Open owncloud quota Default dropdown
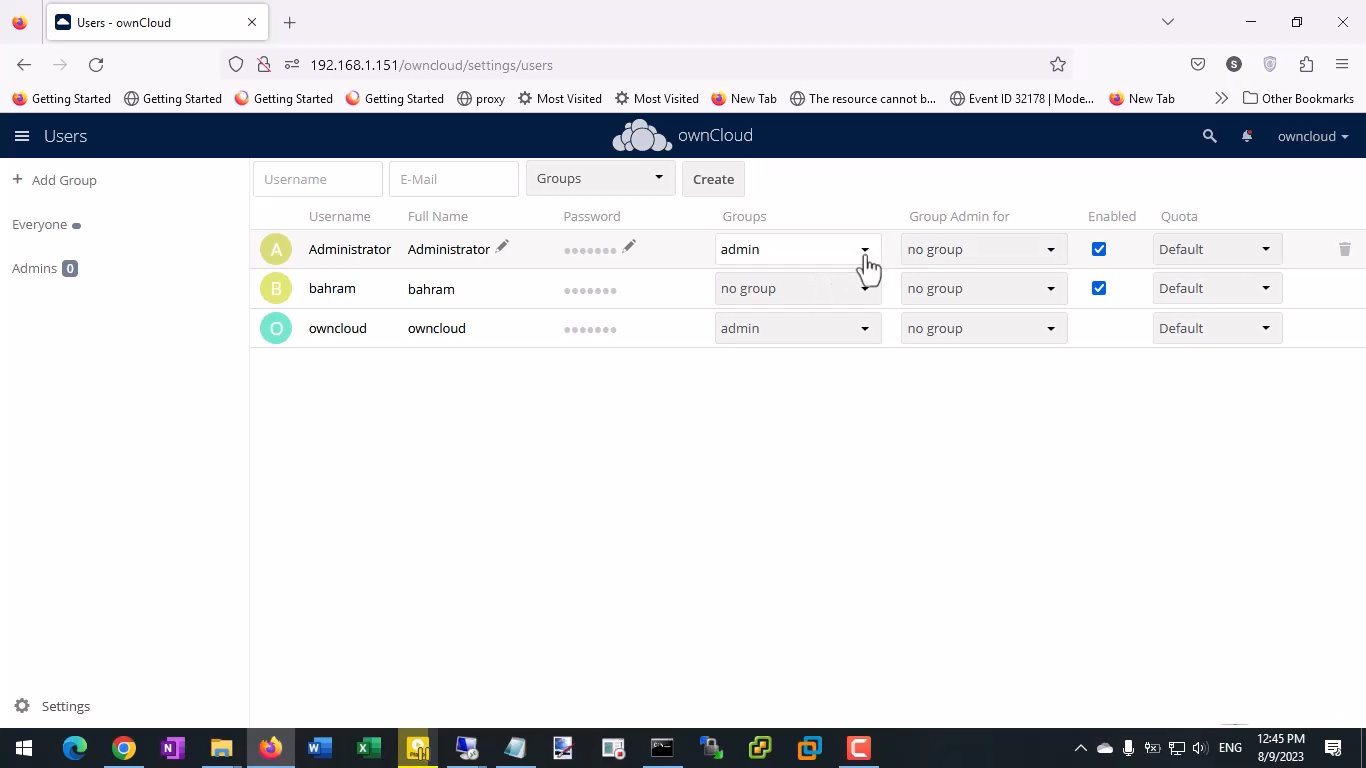 1217,328
